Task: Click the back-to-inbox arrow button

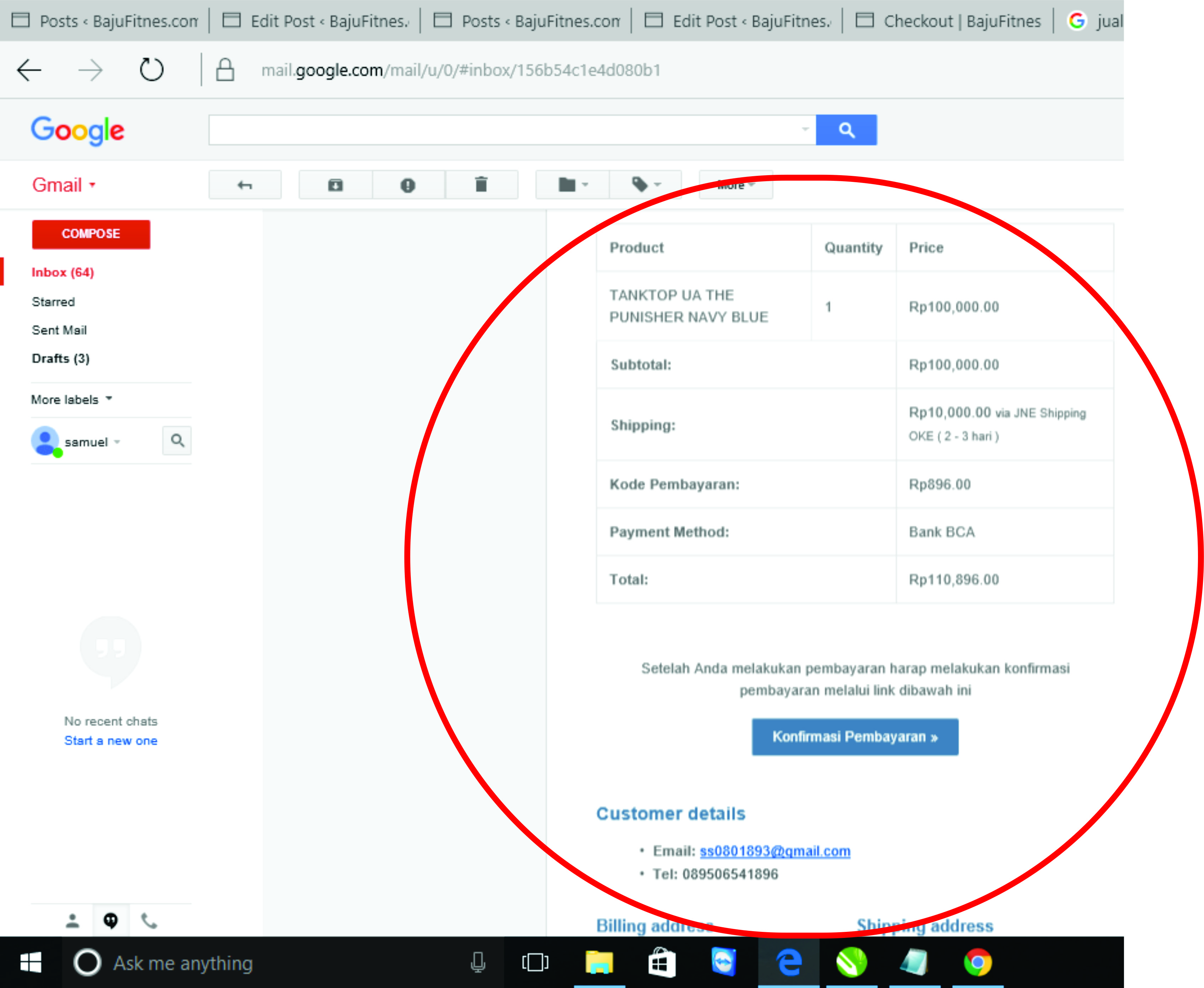Action: point(245,185)
